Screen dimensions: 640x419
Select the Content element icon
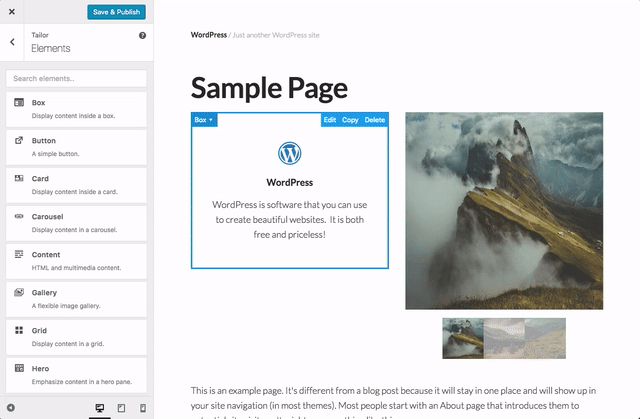[x=19, y=254]
